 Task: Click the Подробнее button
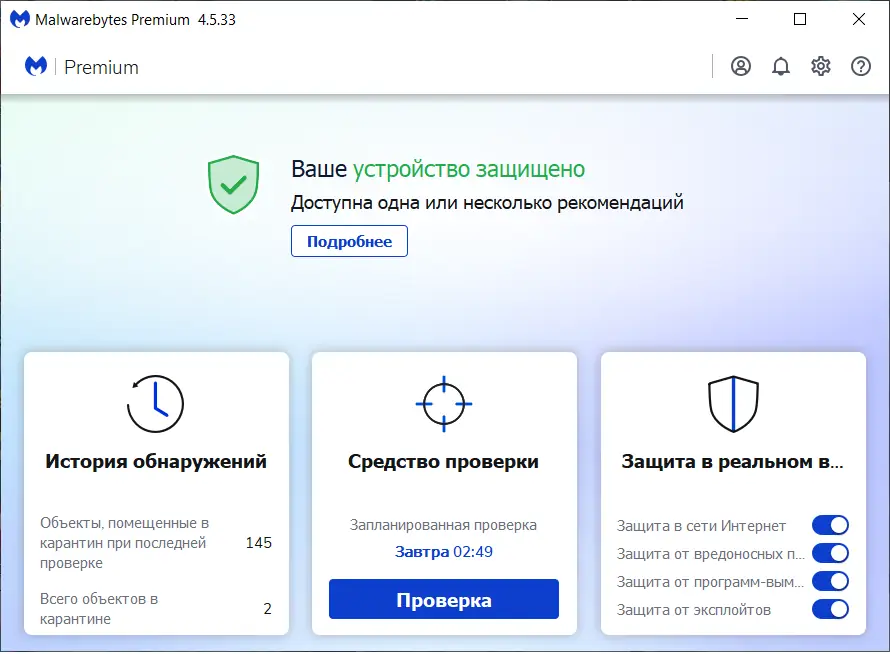348,241
